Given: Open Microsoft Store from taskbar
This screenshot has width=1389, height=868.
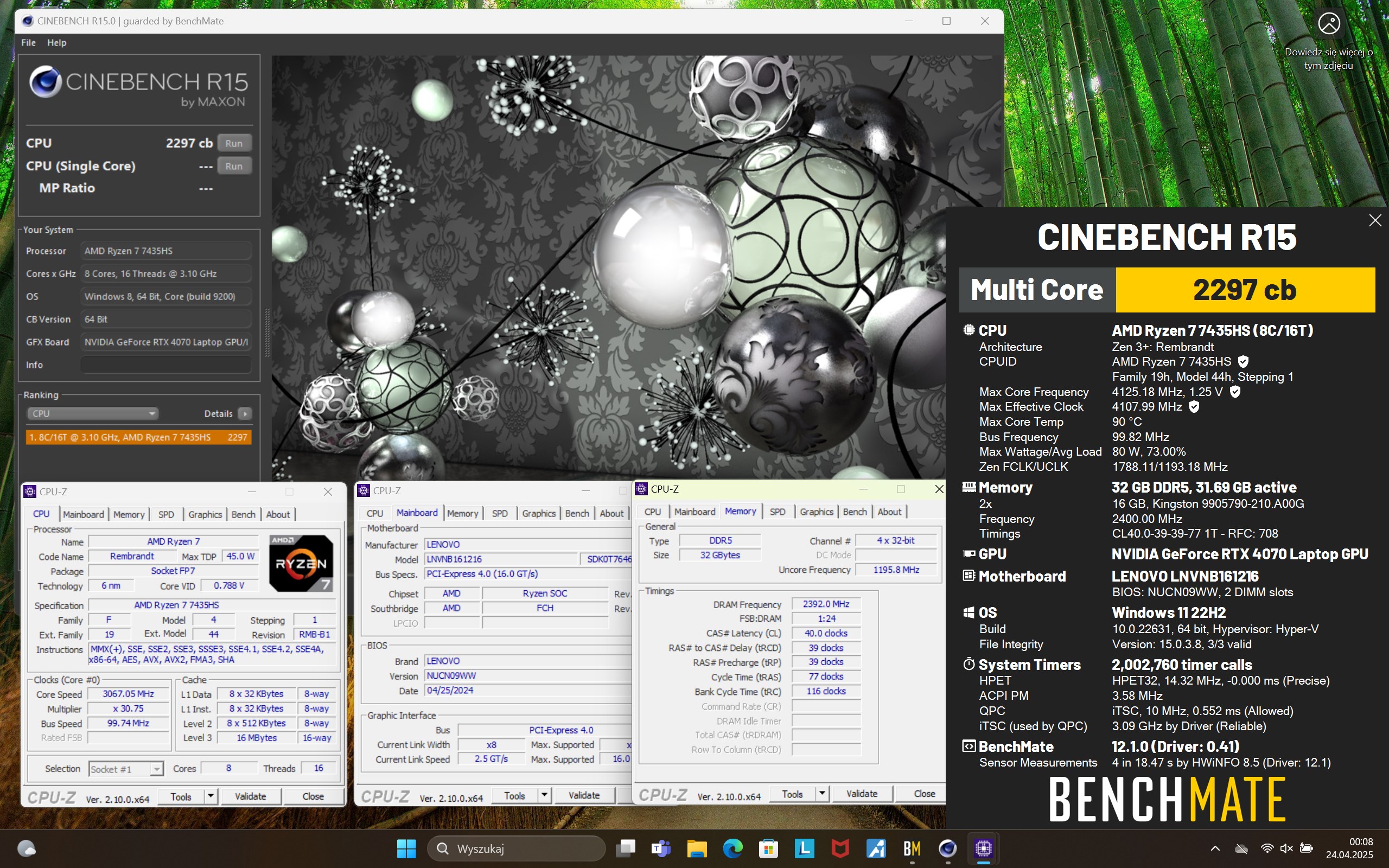Looking at the screenshot, I should pyautogui.click(x=768, y=848).
